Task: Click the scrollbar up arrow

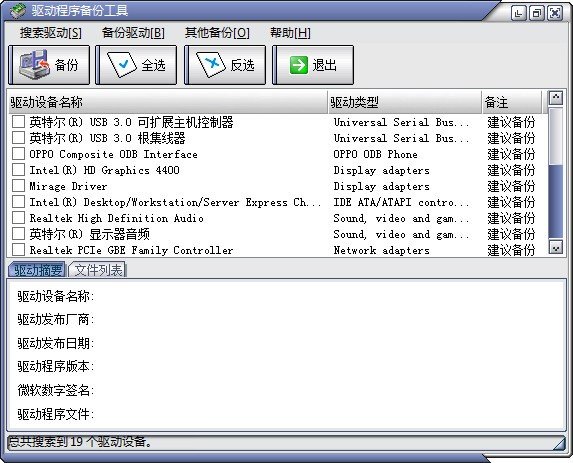Action: coord(555,98)
